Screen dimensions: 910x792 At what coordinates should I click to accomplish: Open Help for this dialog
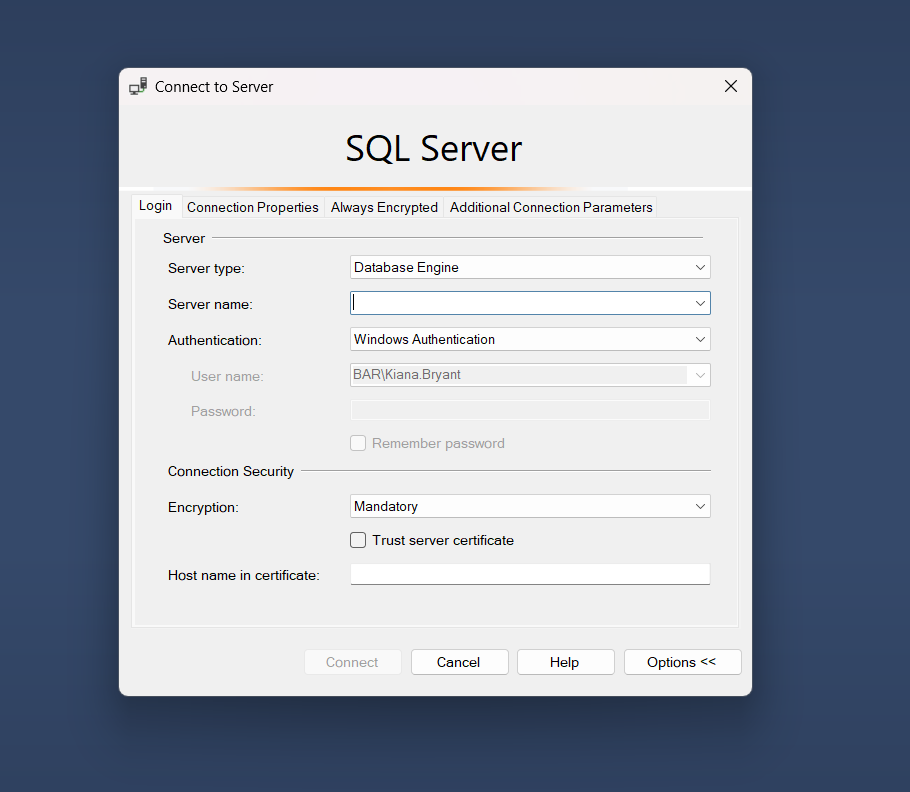(x=565, y=662)
